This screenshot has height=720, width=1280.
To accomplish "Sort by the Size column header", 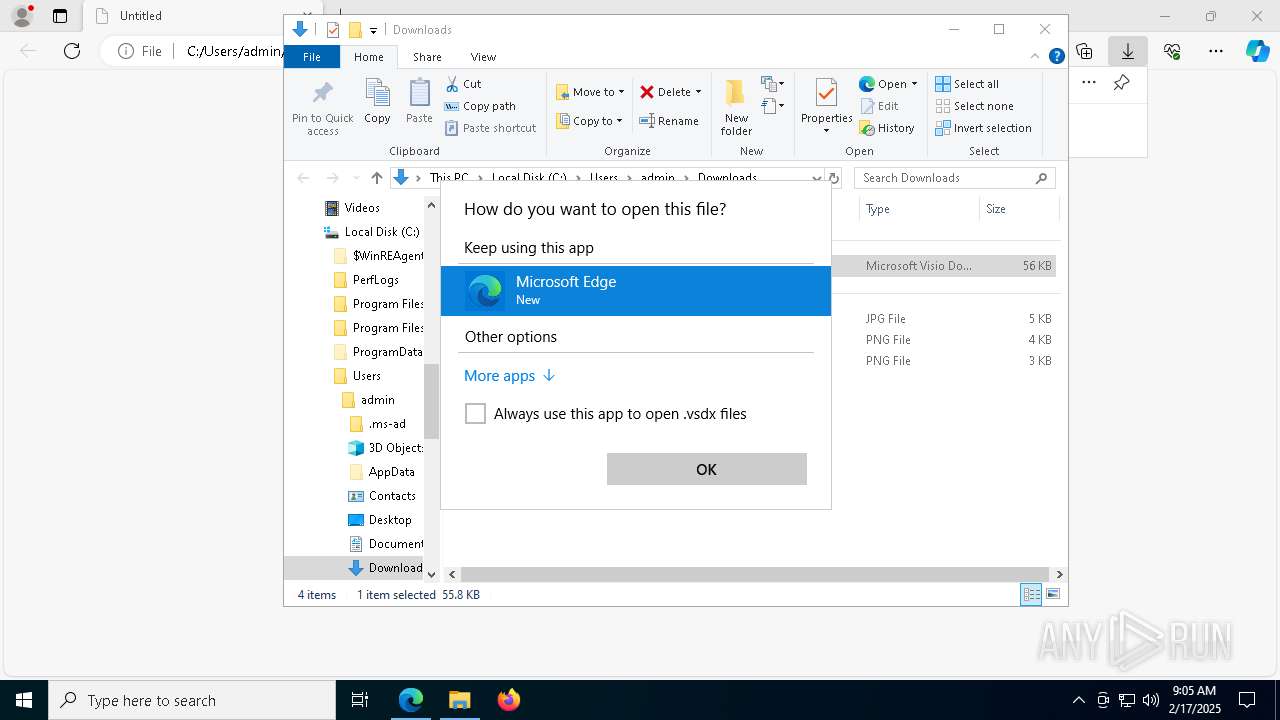I will click(x=1018, y=209).
